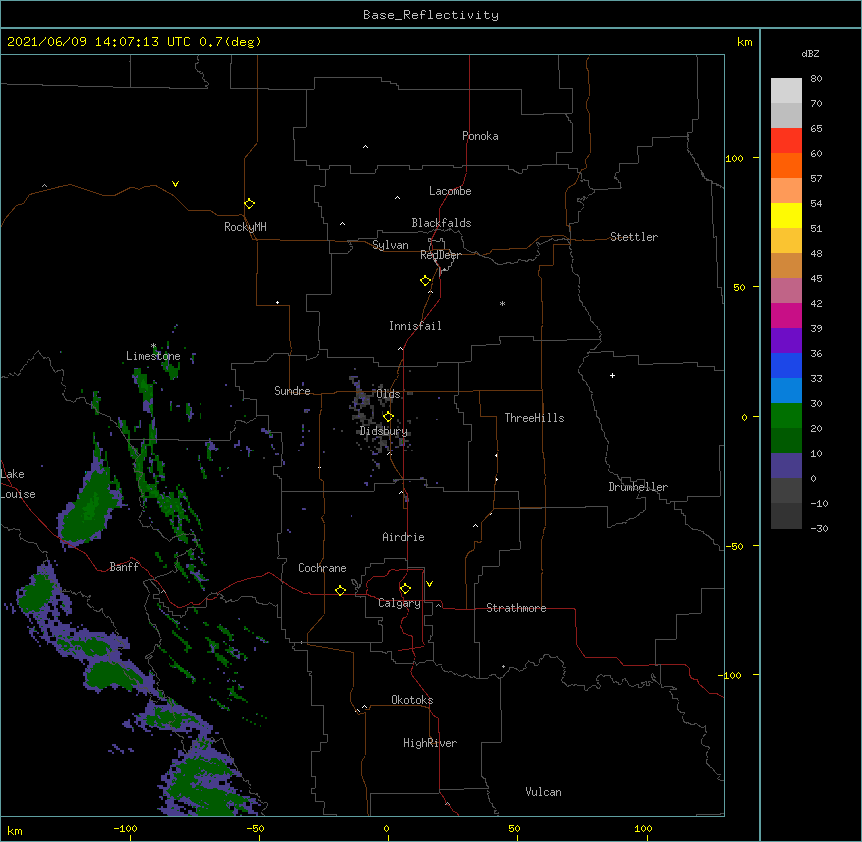Viewport: 862px width, 842px height.
Task: Click the RedDeer city label
Action: pyautogui.click(x=441, y=255)
